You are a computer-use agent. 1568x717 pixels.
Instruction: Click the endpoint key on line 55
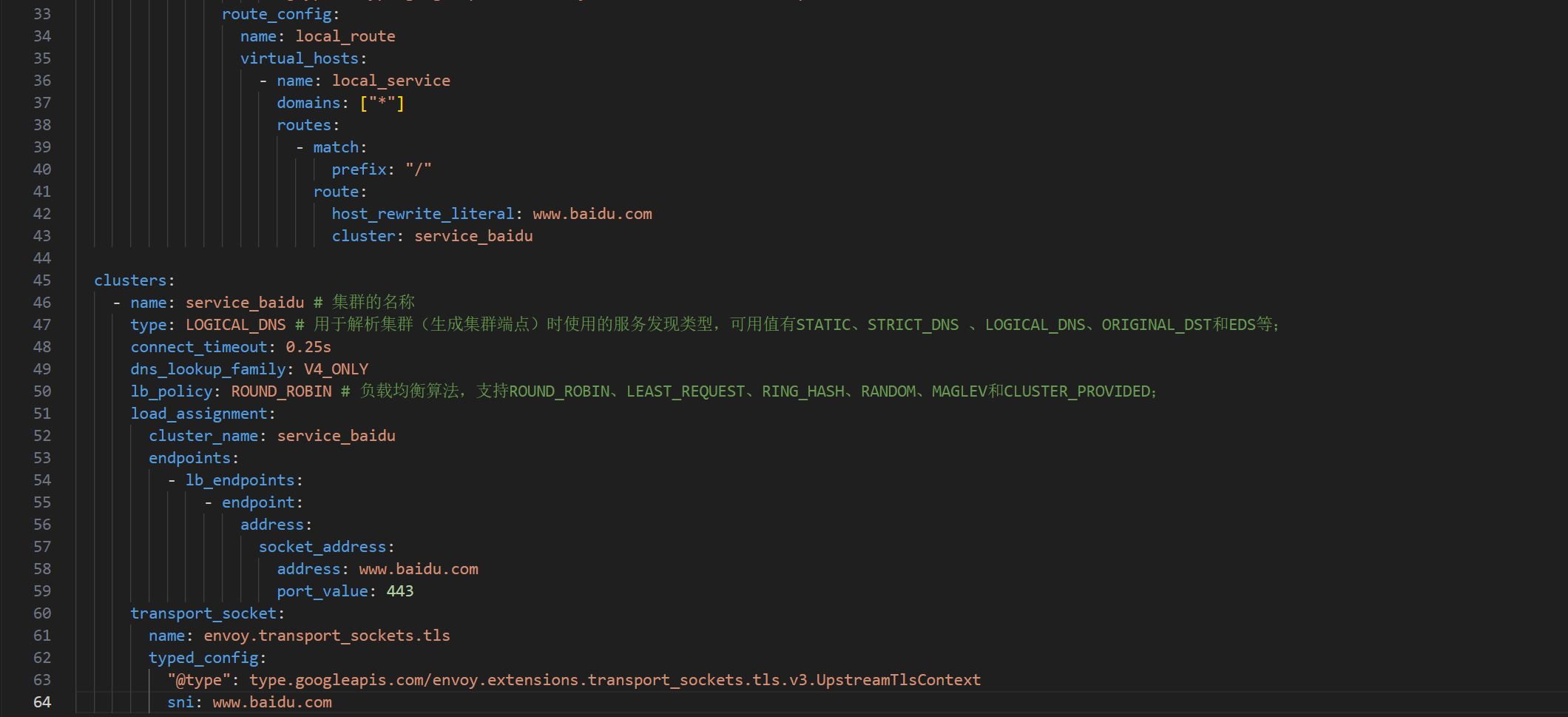258,502
